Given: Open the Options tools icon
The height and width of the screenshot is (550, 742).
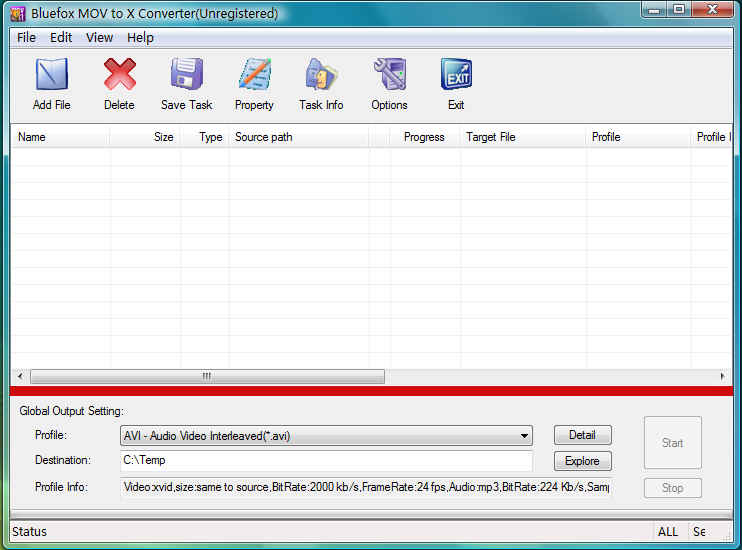Looking at the screenshot, I should 389,74.
